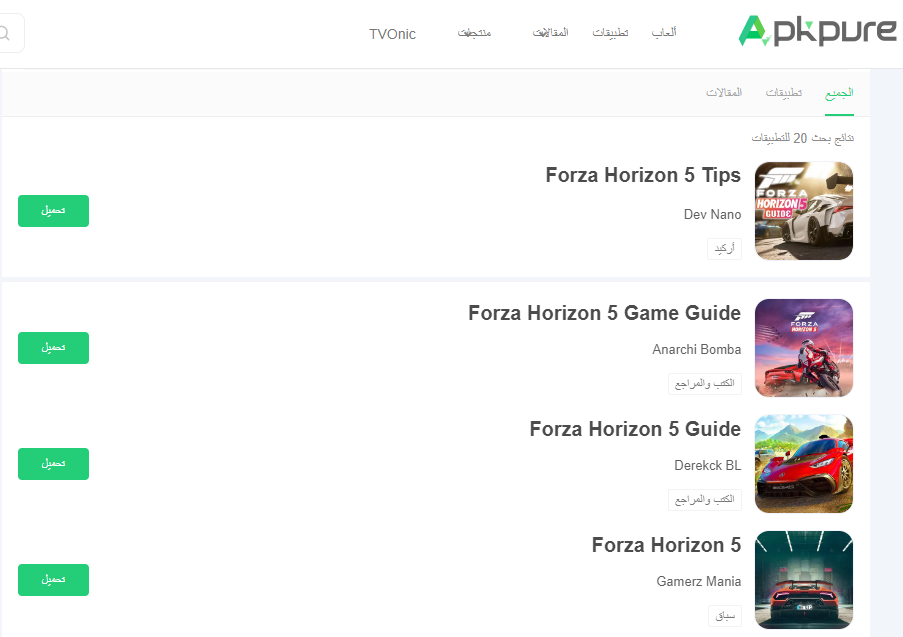Viewport: 903px width, 637px height.
Task: Click developer name Gamerz Mania
Action: tap(699, 582)
